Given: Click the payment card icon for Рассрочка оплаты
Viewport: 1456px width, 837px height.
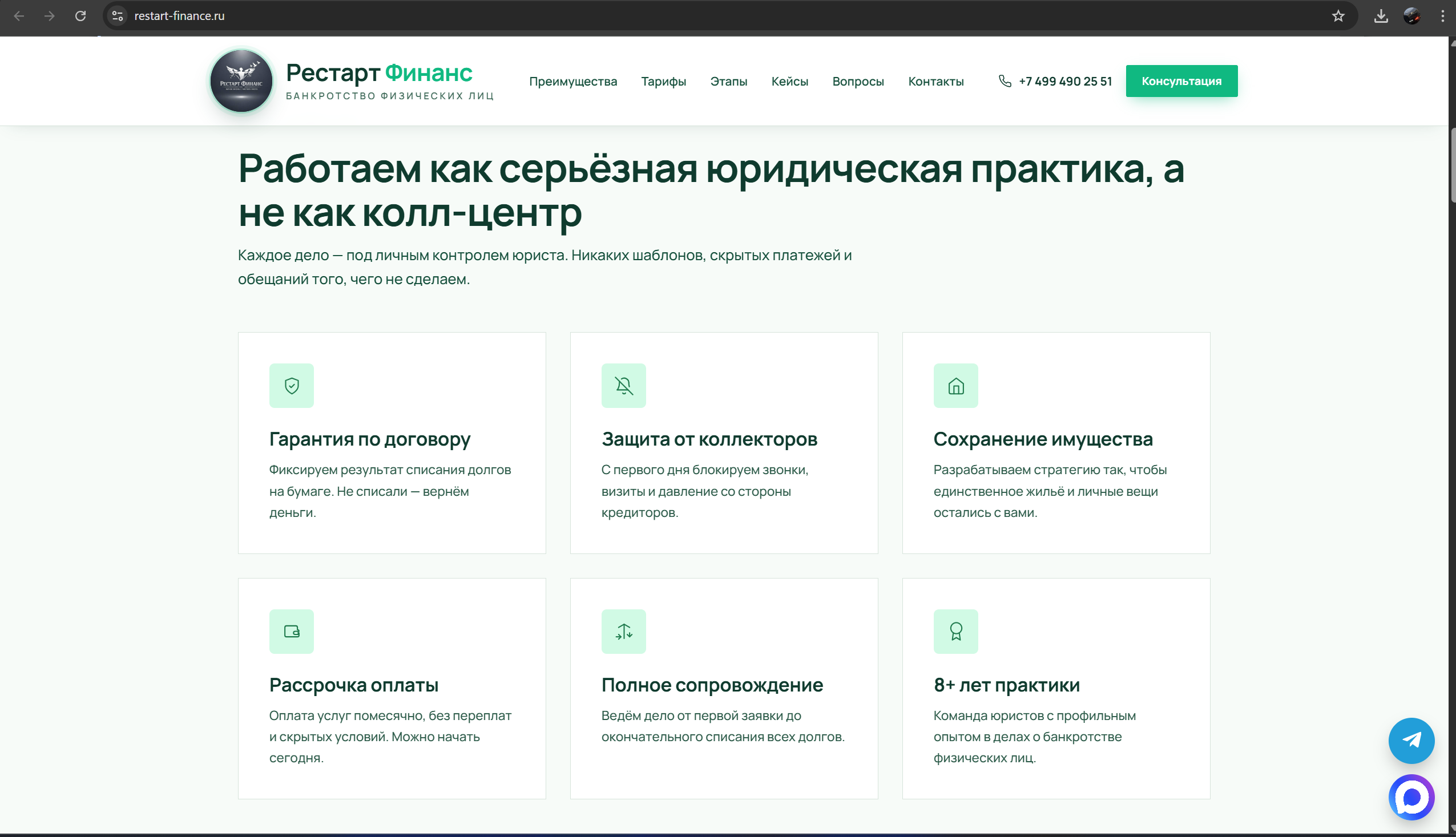Looking at the screenshot, I should coord(292,631).
